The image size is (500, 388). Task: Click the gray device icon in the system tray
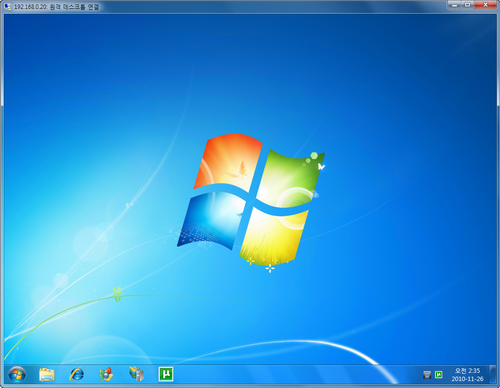pos(427,375)
